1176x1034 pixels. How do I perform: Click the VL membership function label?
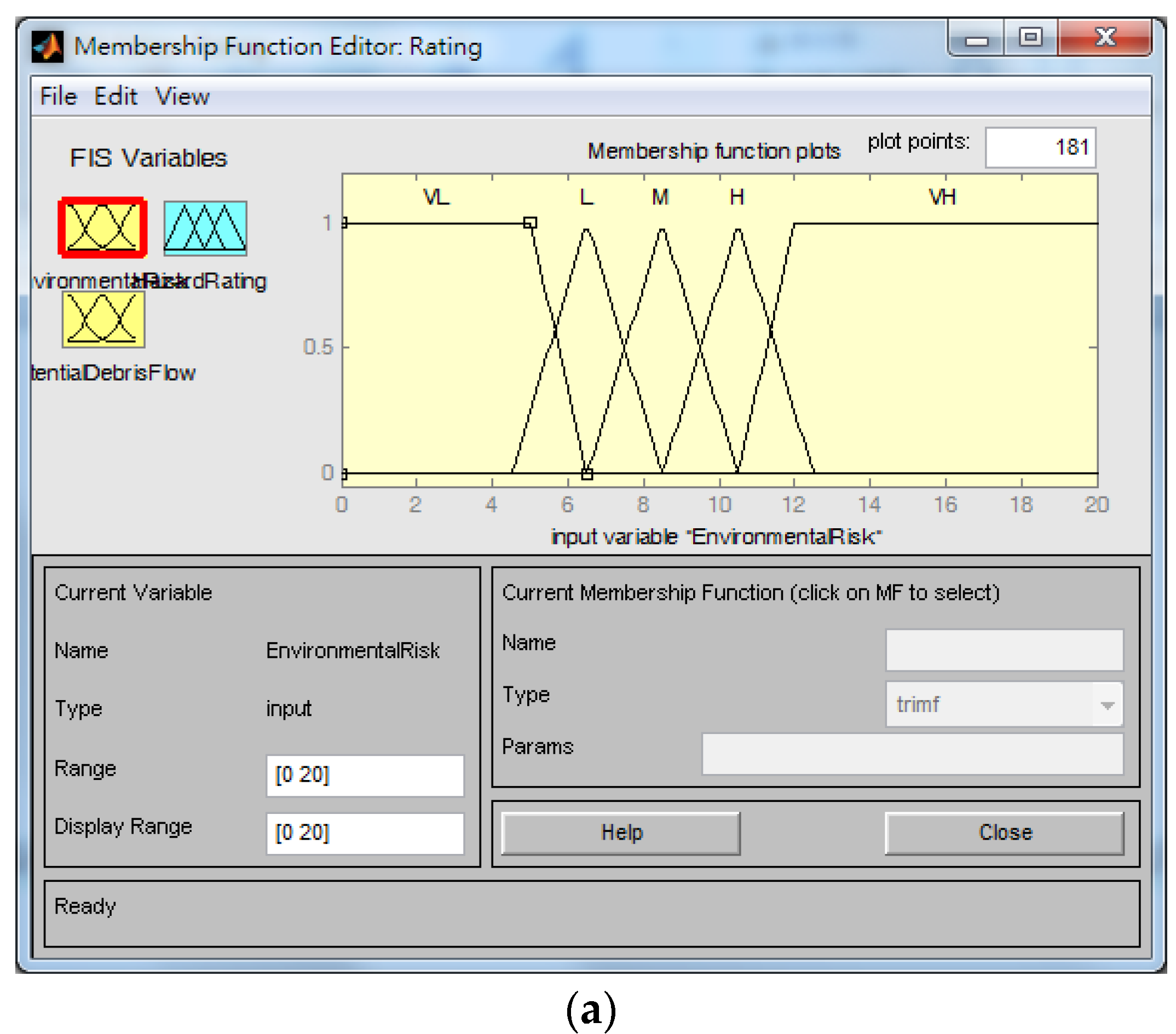click(x=436, y=197)
